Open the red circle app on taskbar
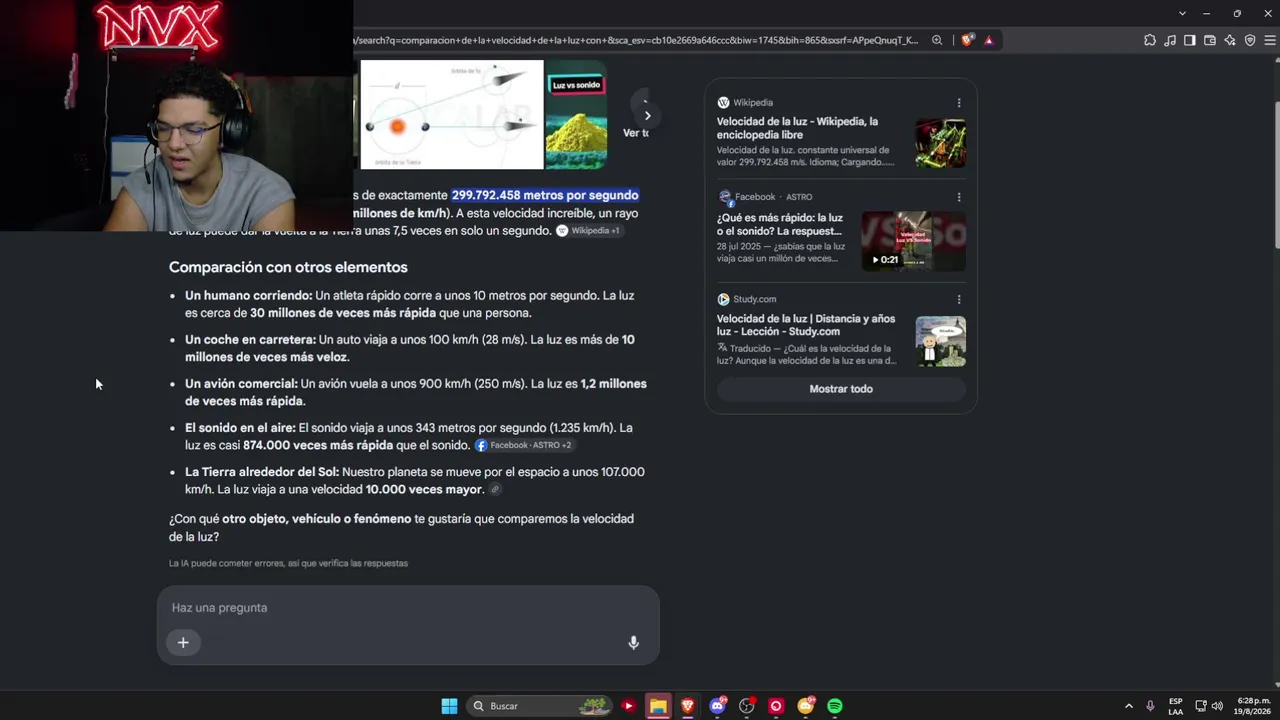This screenshot has width=1280, height=720. pos(775,706)
